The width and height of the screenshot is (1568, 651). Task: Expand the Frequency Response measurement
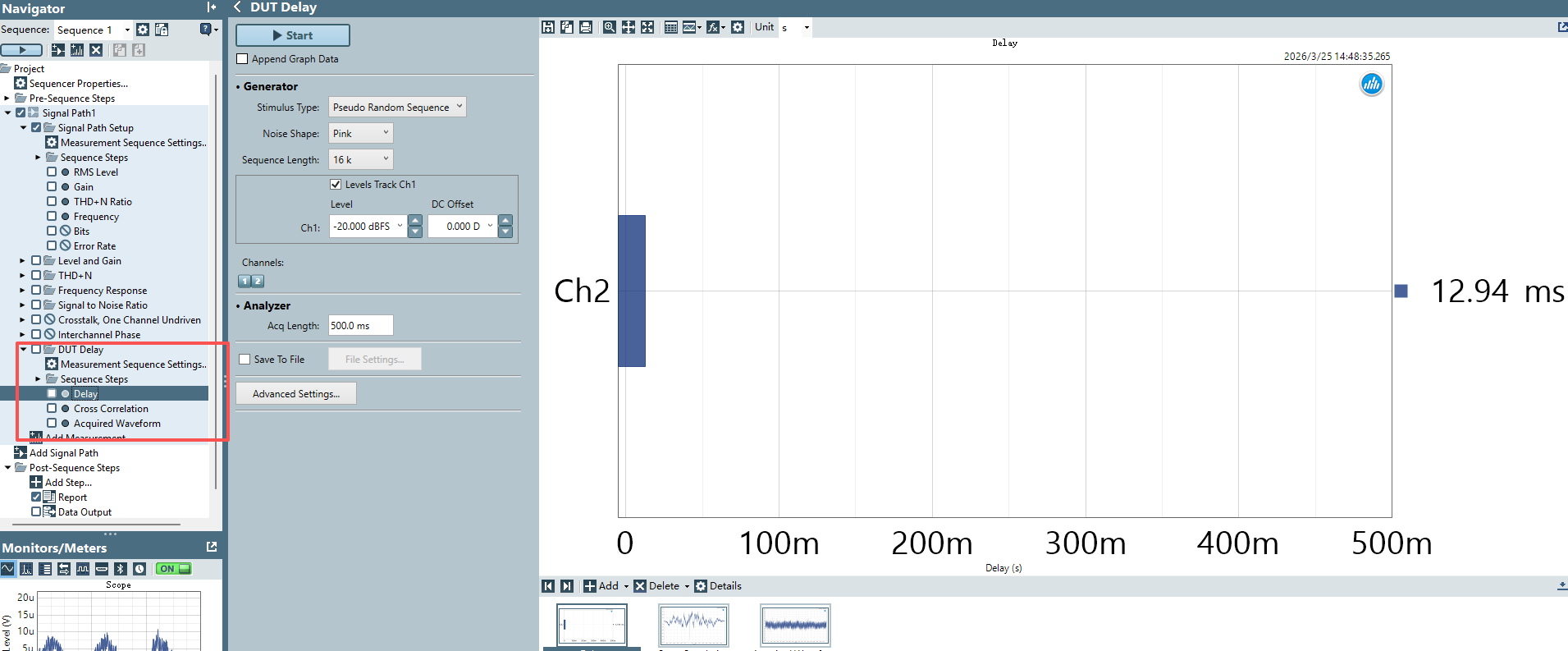[x=22, y=291]
